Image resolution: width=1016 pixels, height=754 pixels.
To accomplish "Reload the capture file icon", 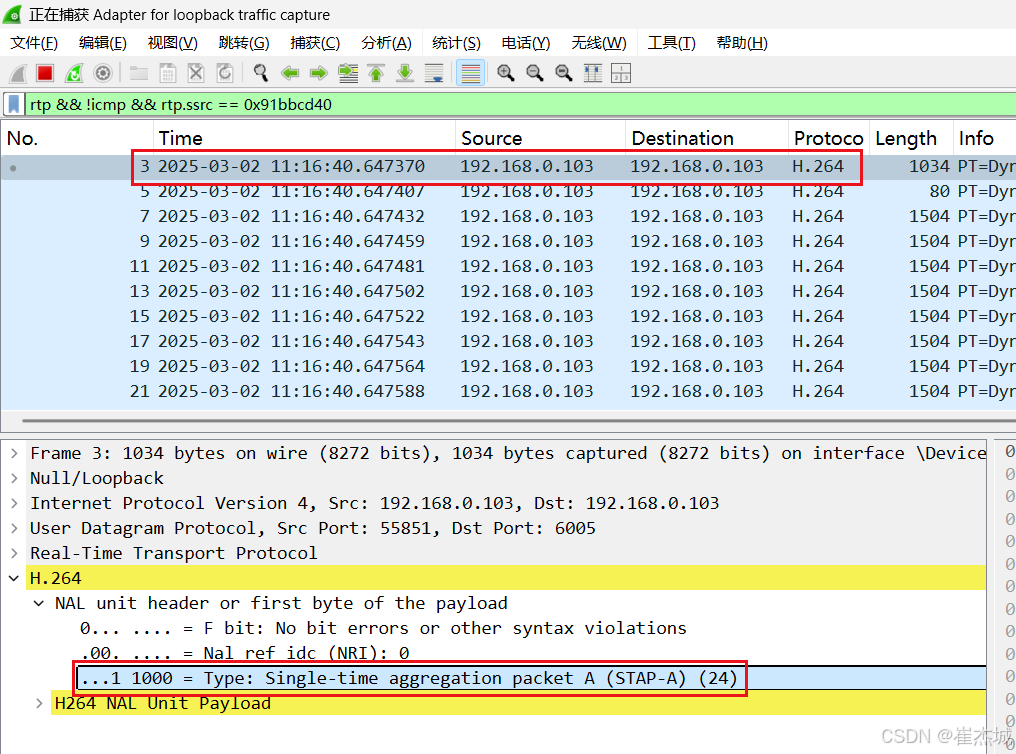I will coord(225,73).
